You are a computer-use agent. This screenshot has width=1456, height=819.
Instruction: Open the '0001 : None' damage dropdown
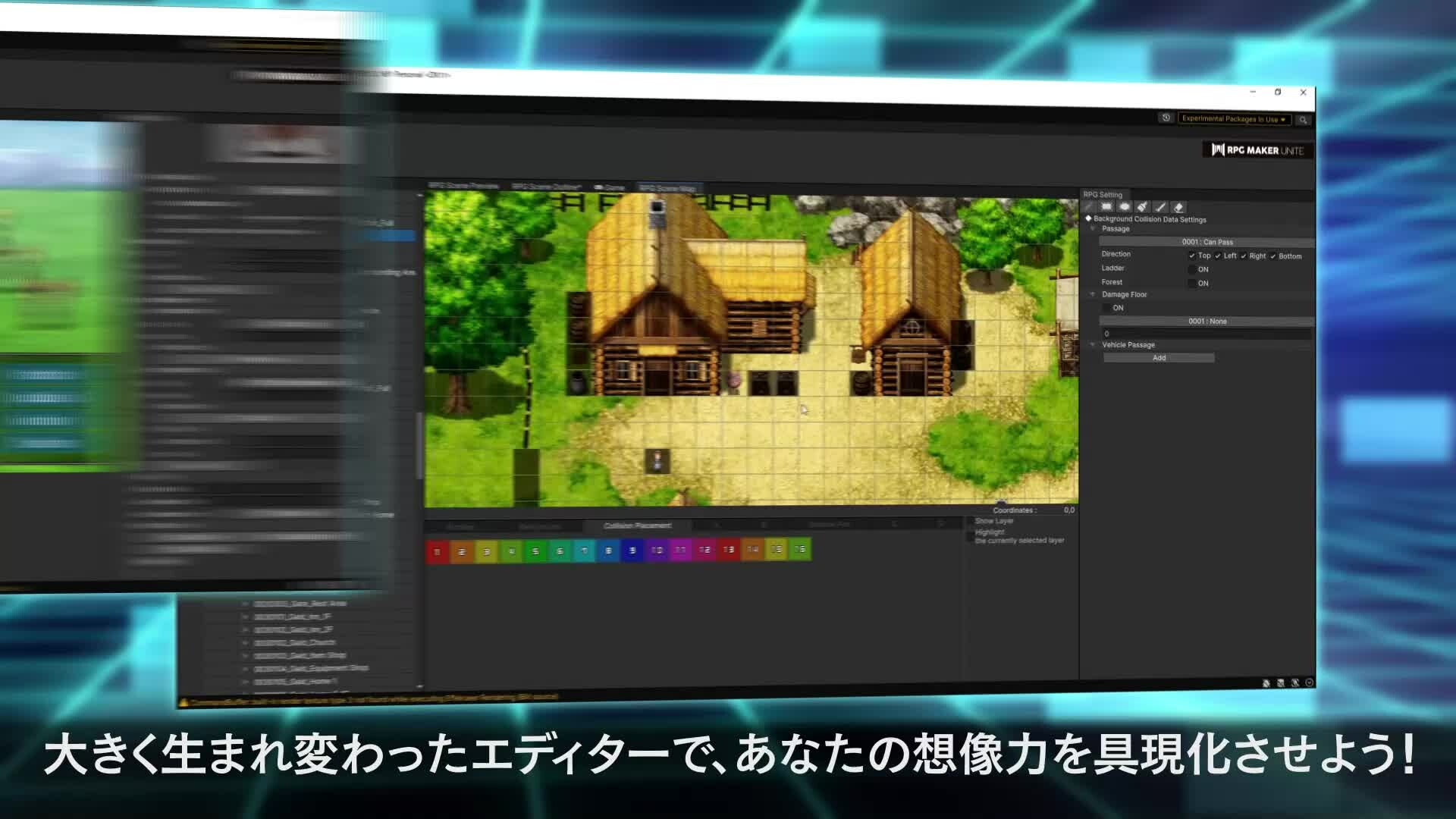pos(1207,321)
